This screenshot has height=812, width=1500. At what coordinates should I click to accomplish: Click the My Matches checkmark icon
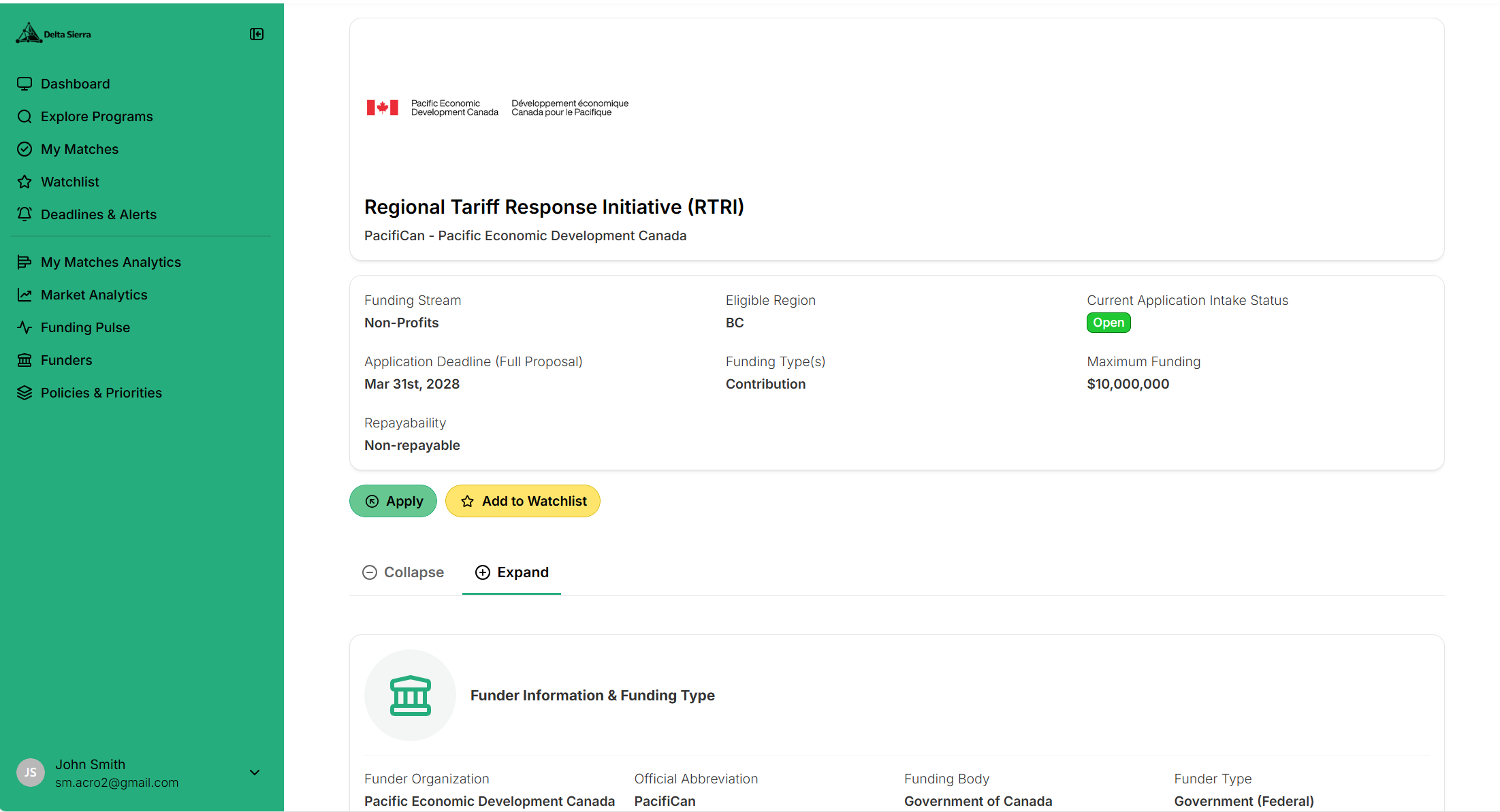pyautogui.click(x=25, y=149)
